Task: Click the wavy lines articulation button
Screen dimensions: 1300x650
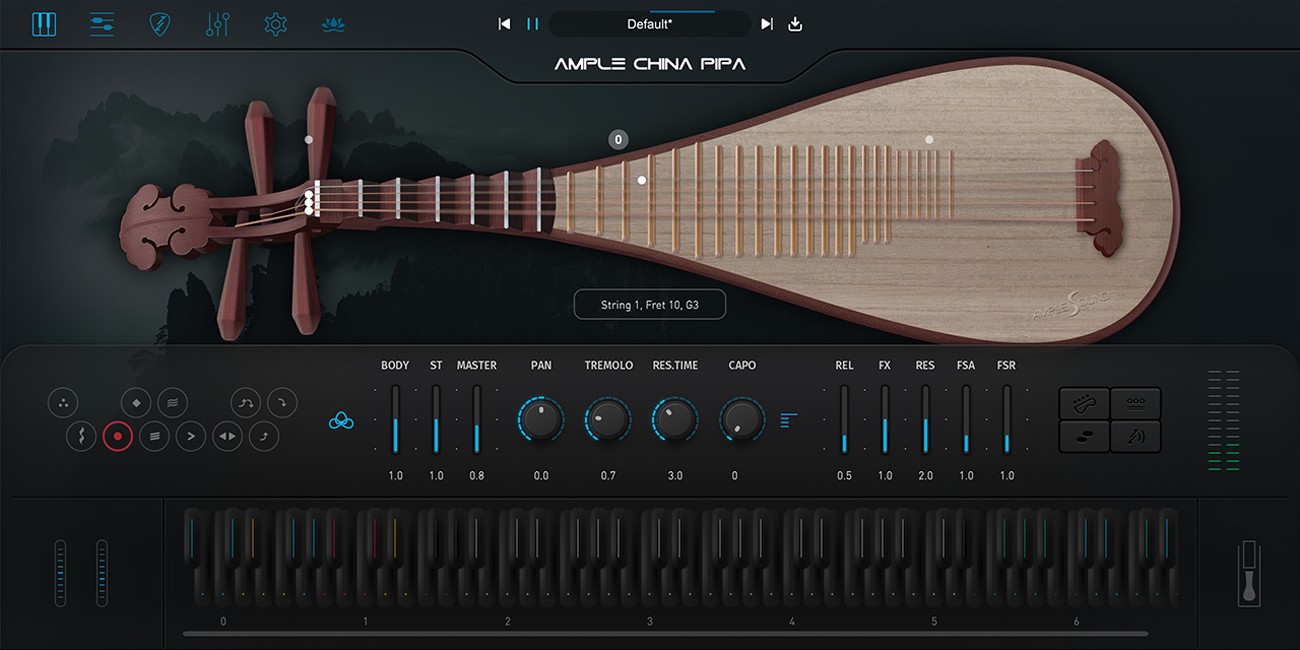Action: click(172, 403)
